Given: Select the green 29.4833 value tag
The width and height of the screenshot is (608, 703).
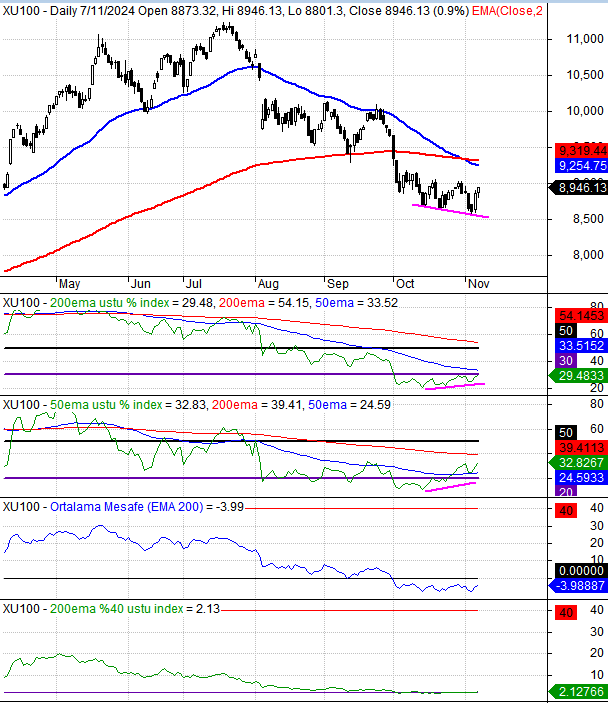Looking at the screenshot, I should tap(578, 376).
